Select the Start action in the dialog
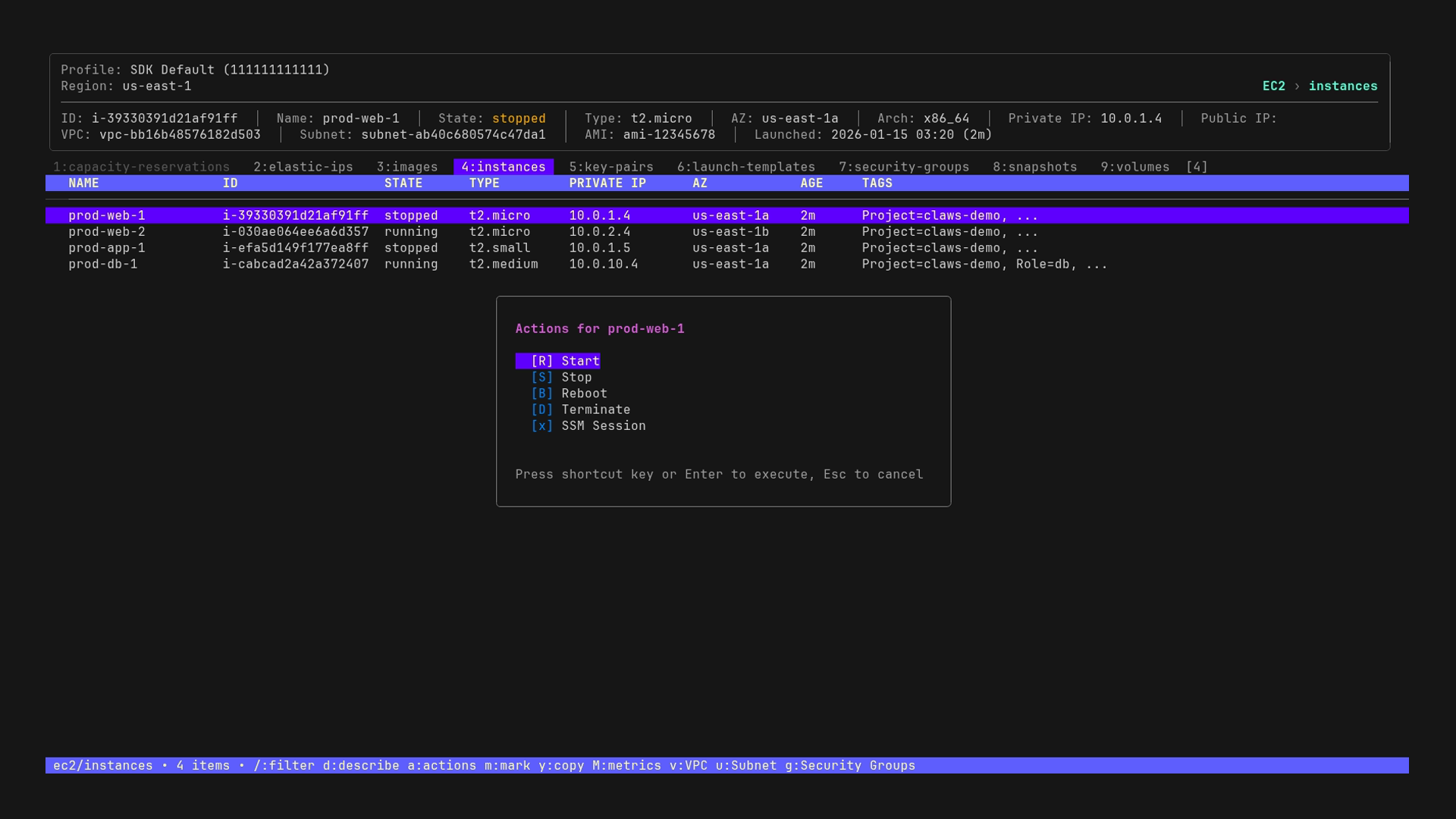Viewport: 1456px width, 819px height. 557,361
